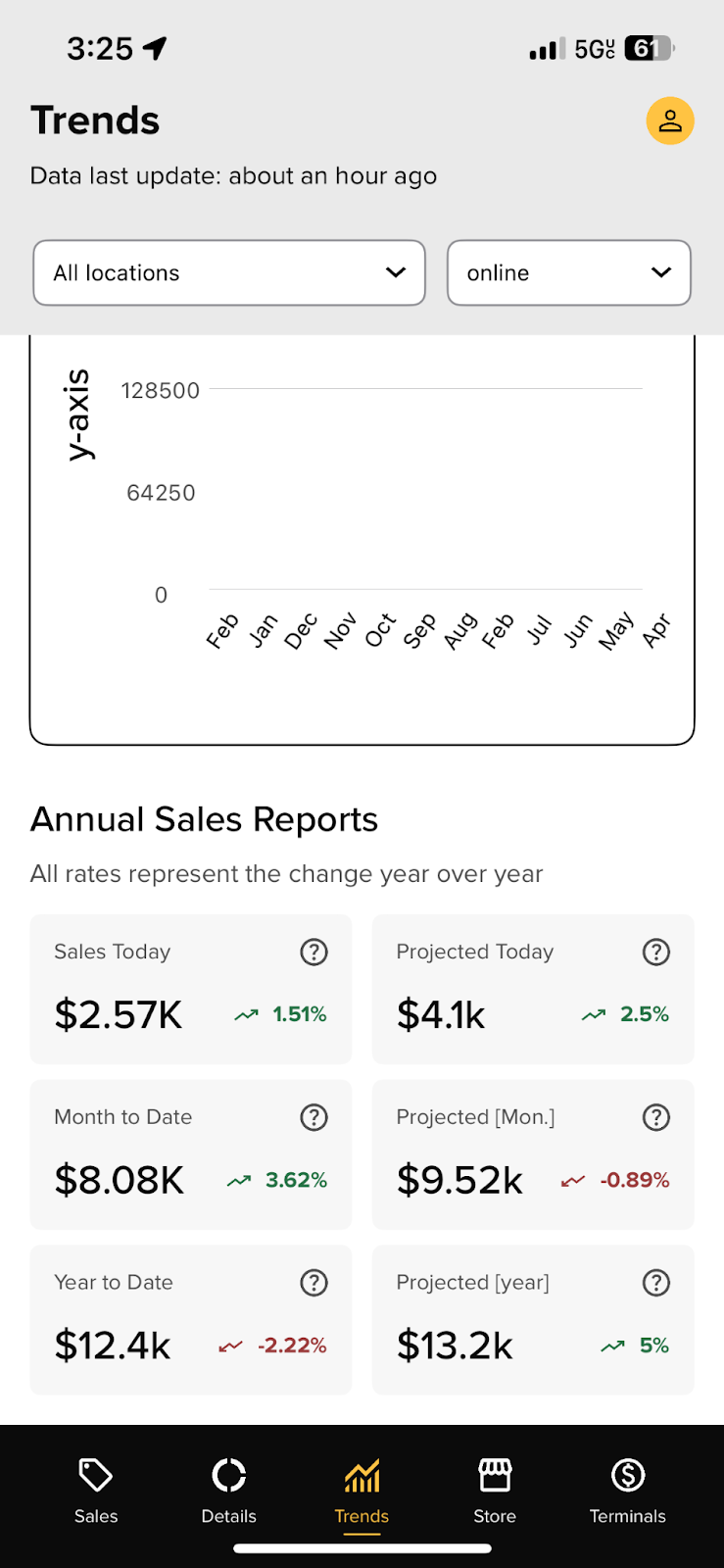Tap the Projected Today help icon
The height and width of the screenshot is (1568, 724).
click(655, 952)
